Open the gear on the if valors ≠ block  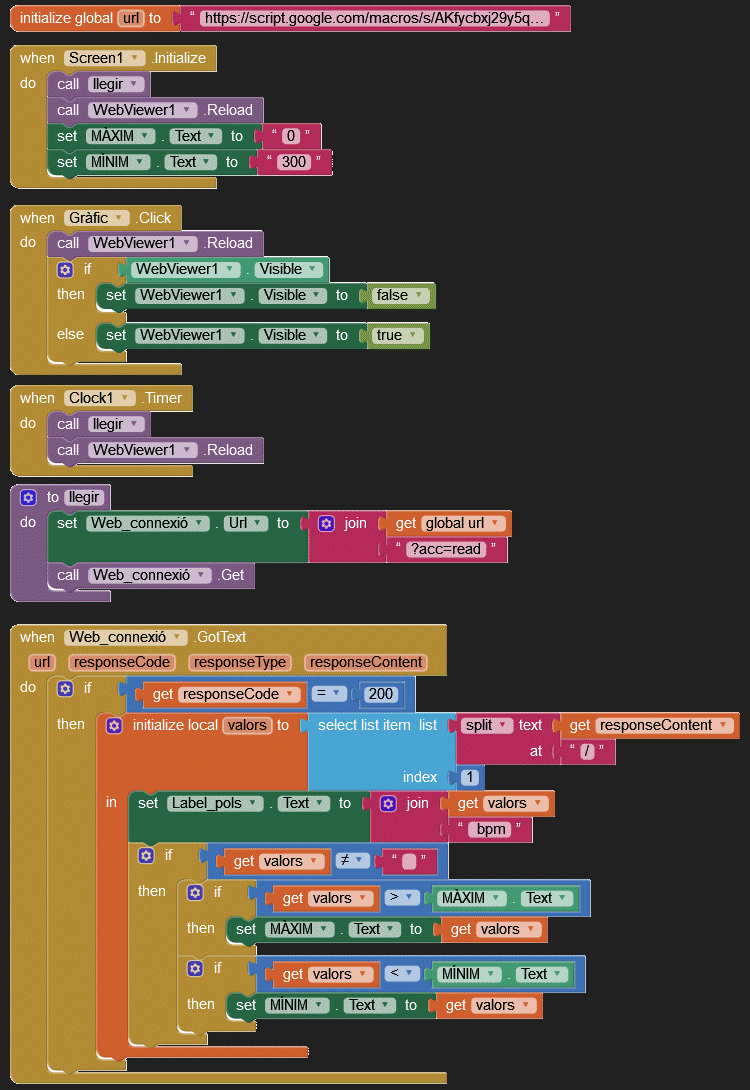tap(146, 855)
